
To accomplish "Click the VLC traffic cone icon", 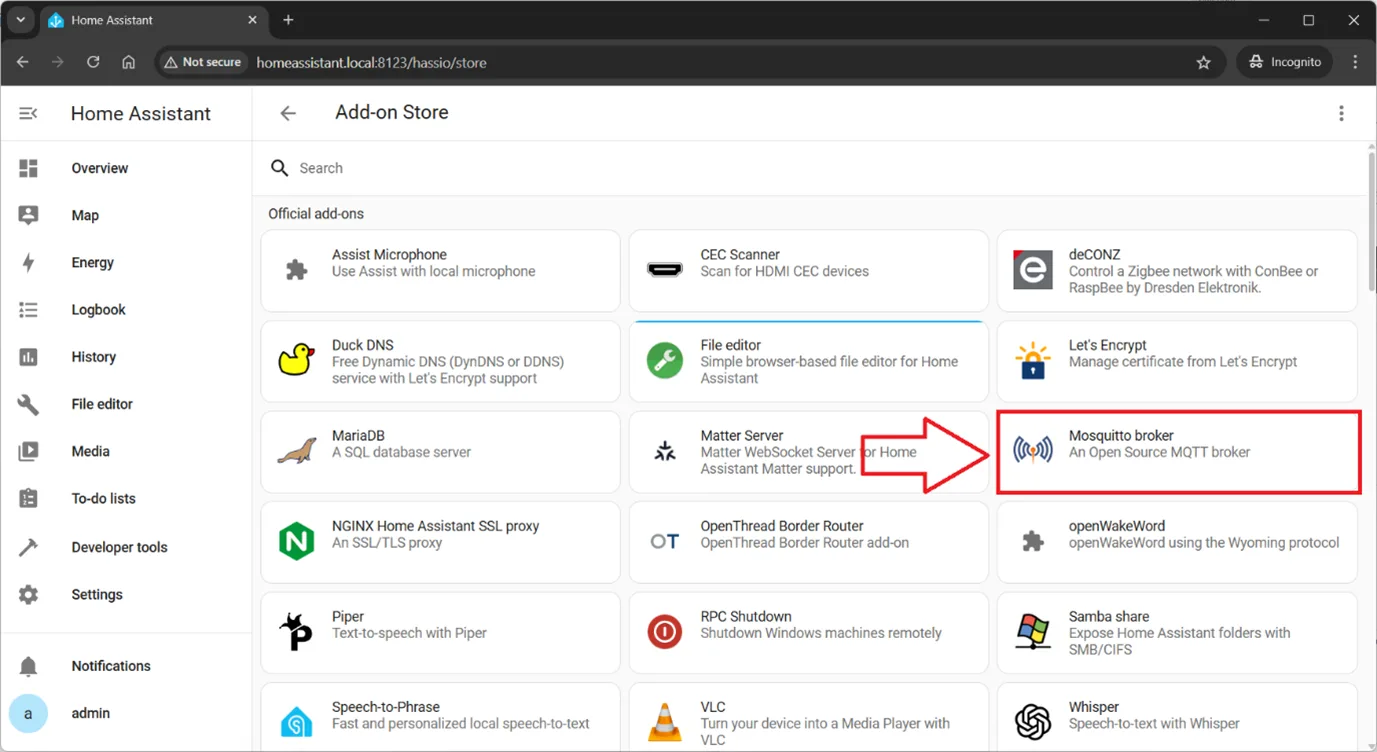I will [x=665, y=722].
